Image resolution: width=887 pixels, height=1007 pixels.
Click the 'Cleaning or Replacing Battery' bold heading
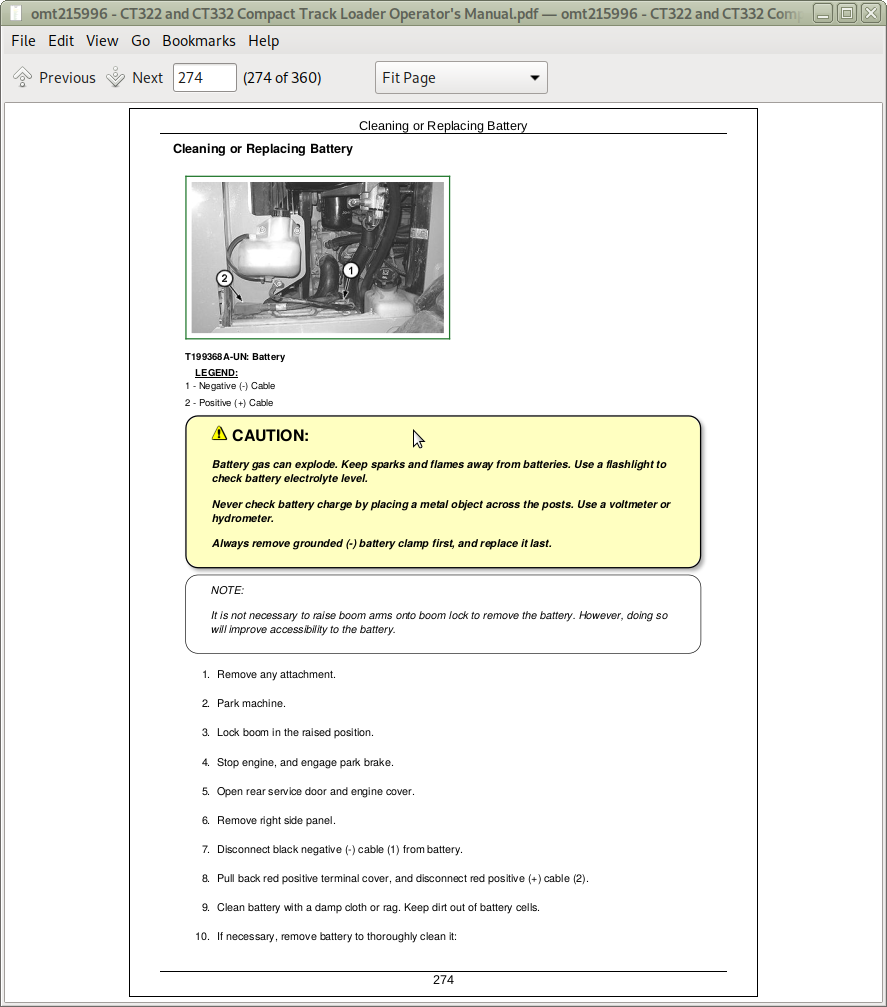[x=263, y=149]
